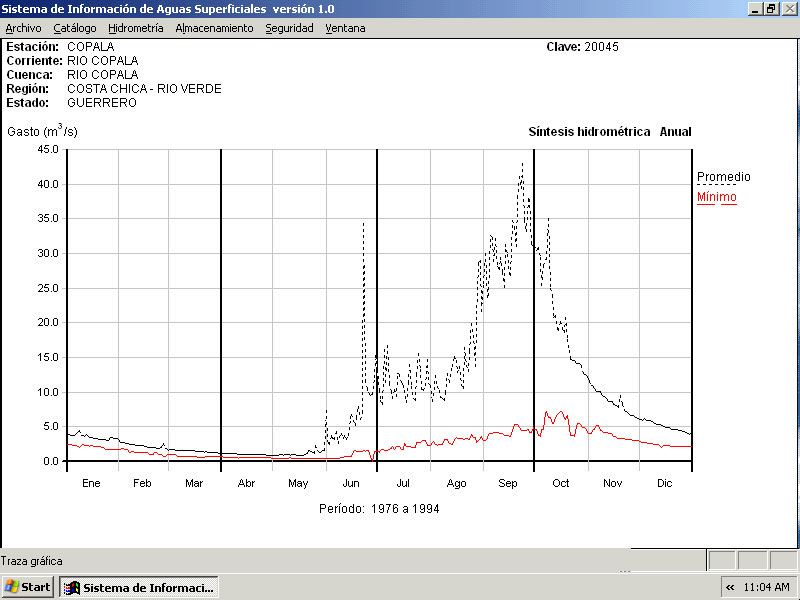Open the Catálogo menu
Image resolution: width=800 pixels, height=600 pixels.
(75, 28)
